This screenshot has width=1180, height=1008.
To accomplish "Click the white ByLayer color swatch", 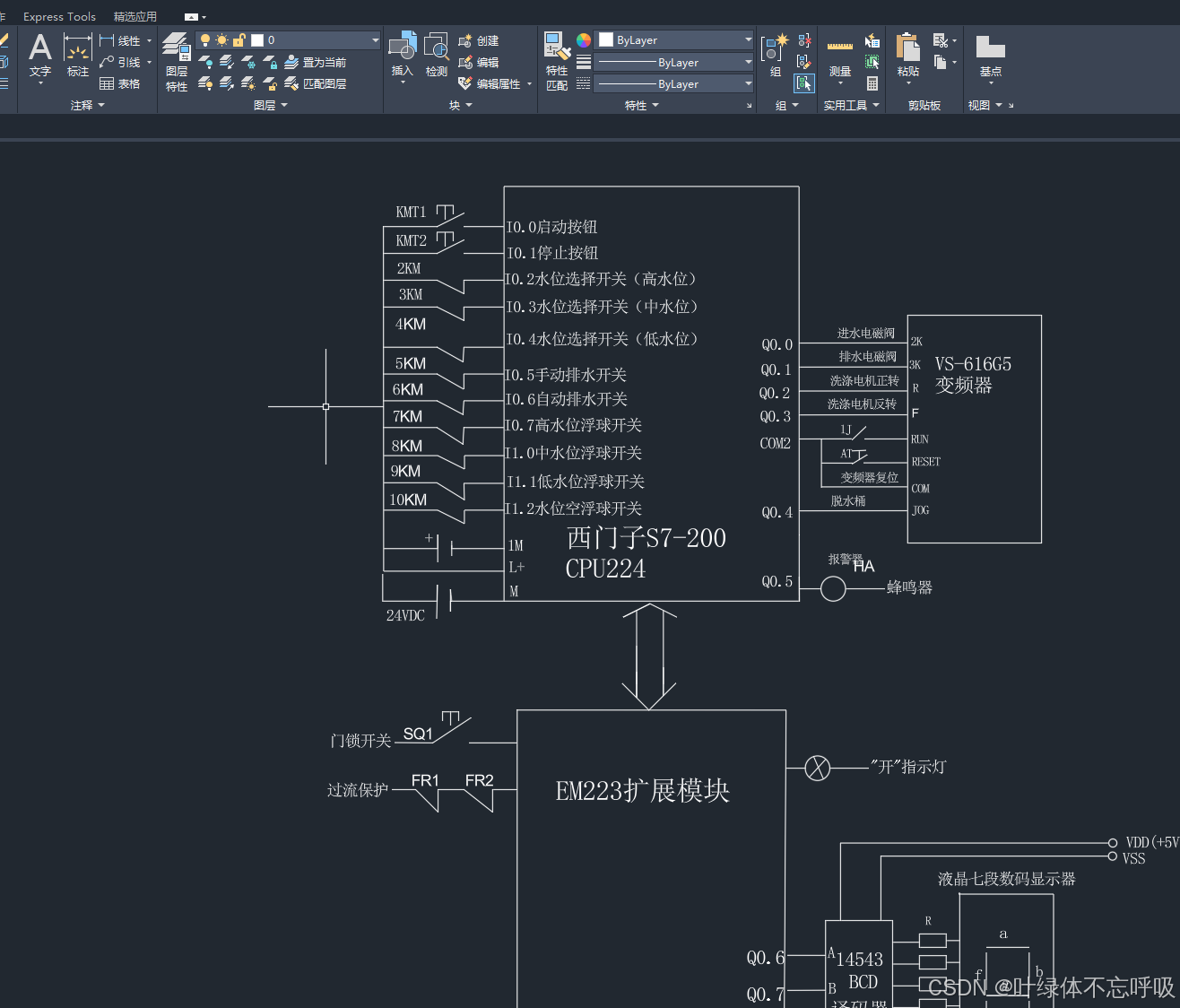I will click(606, 39).
